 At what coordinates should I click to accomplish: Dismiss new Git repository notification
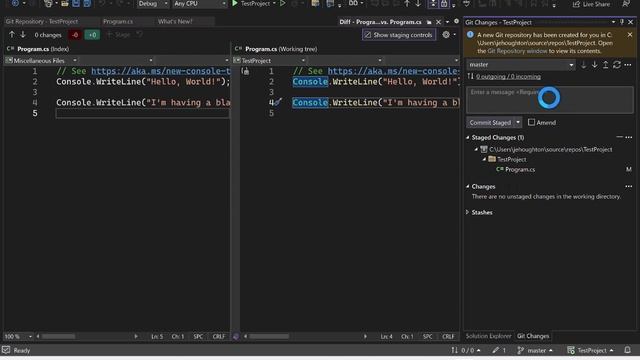pyautogui.click(x=630, y=35)
